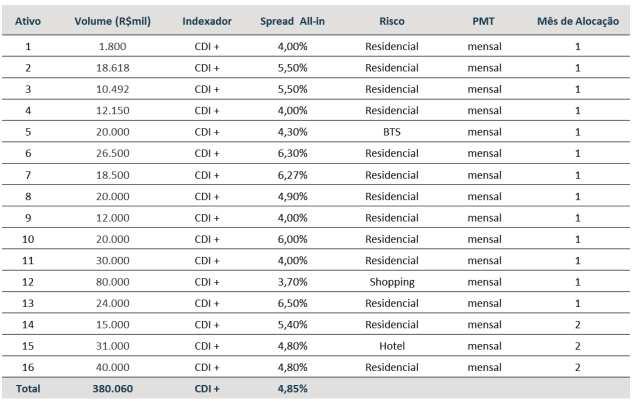The width and height of the screenshot is (632, 402).
Task: Select the 26.500 volume cell
Action: 112,153
